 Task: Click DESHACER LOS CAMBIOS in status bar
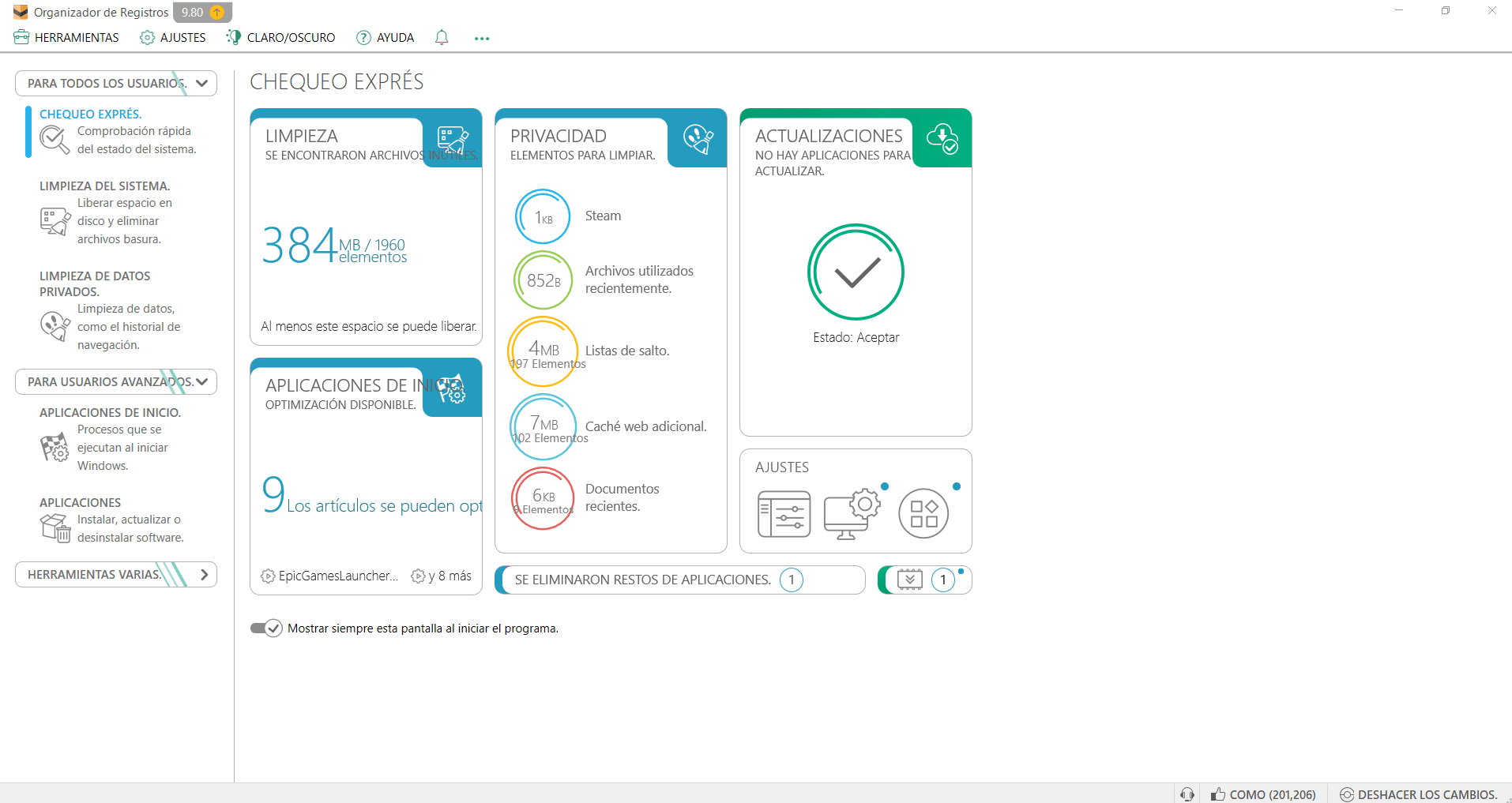pos(1419,794)
